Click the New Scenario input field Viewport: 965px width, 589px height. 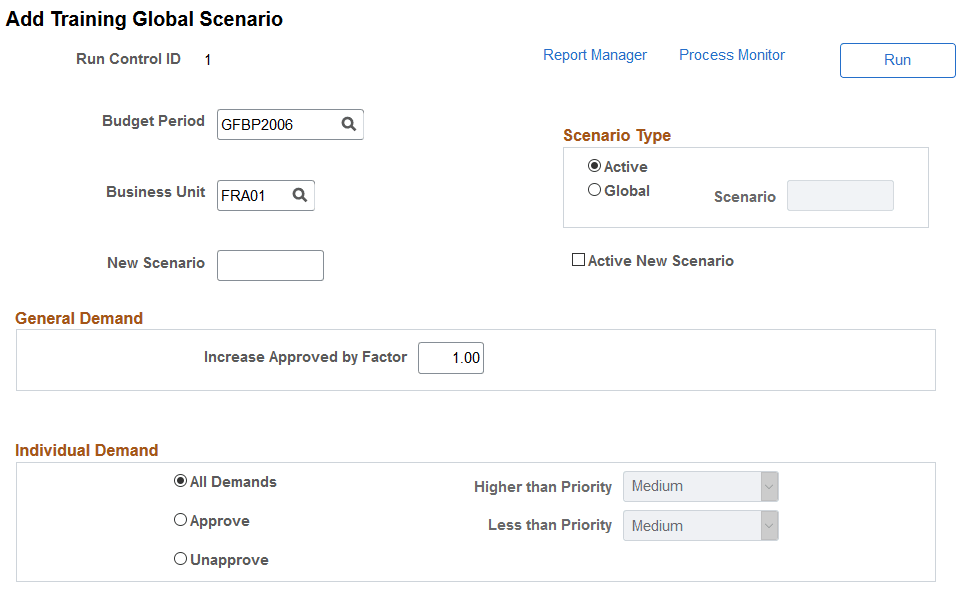pyautogui.click(x=270, y=265)
